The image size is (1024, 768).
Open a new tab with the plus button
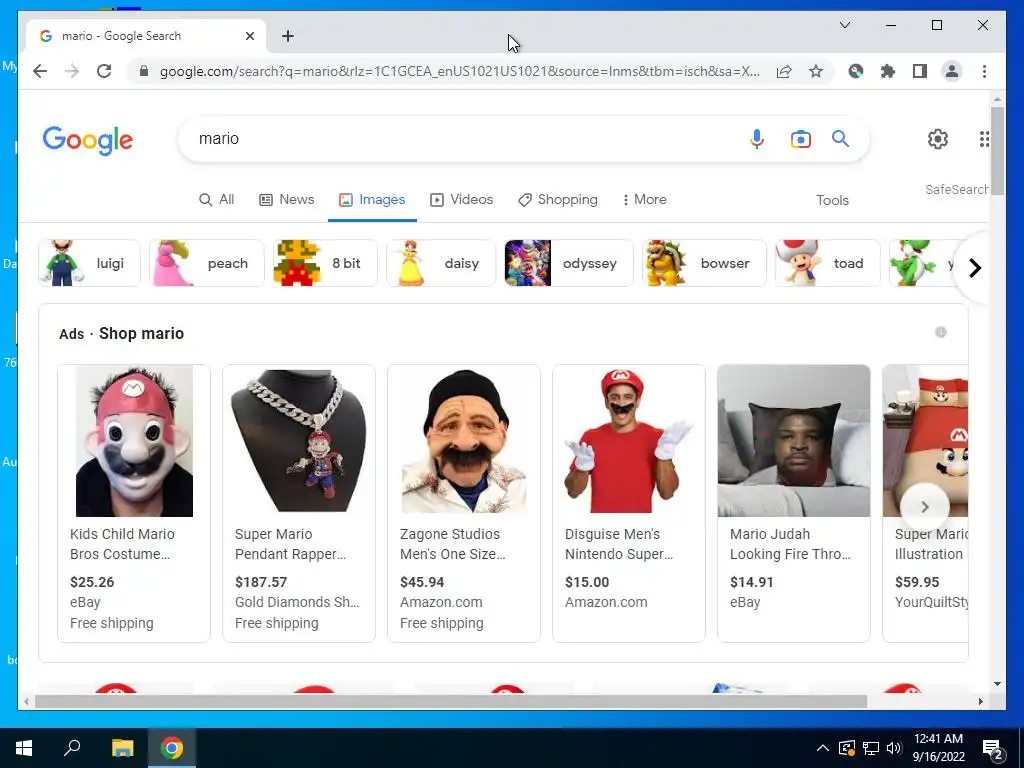tap(288, 36)
